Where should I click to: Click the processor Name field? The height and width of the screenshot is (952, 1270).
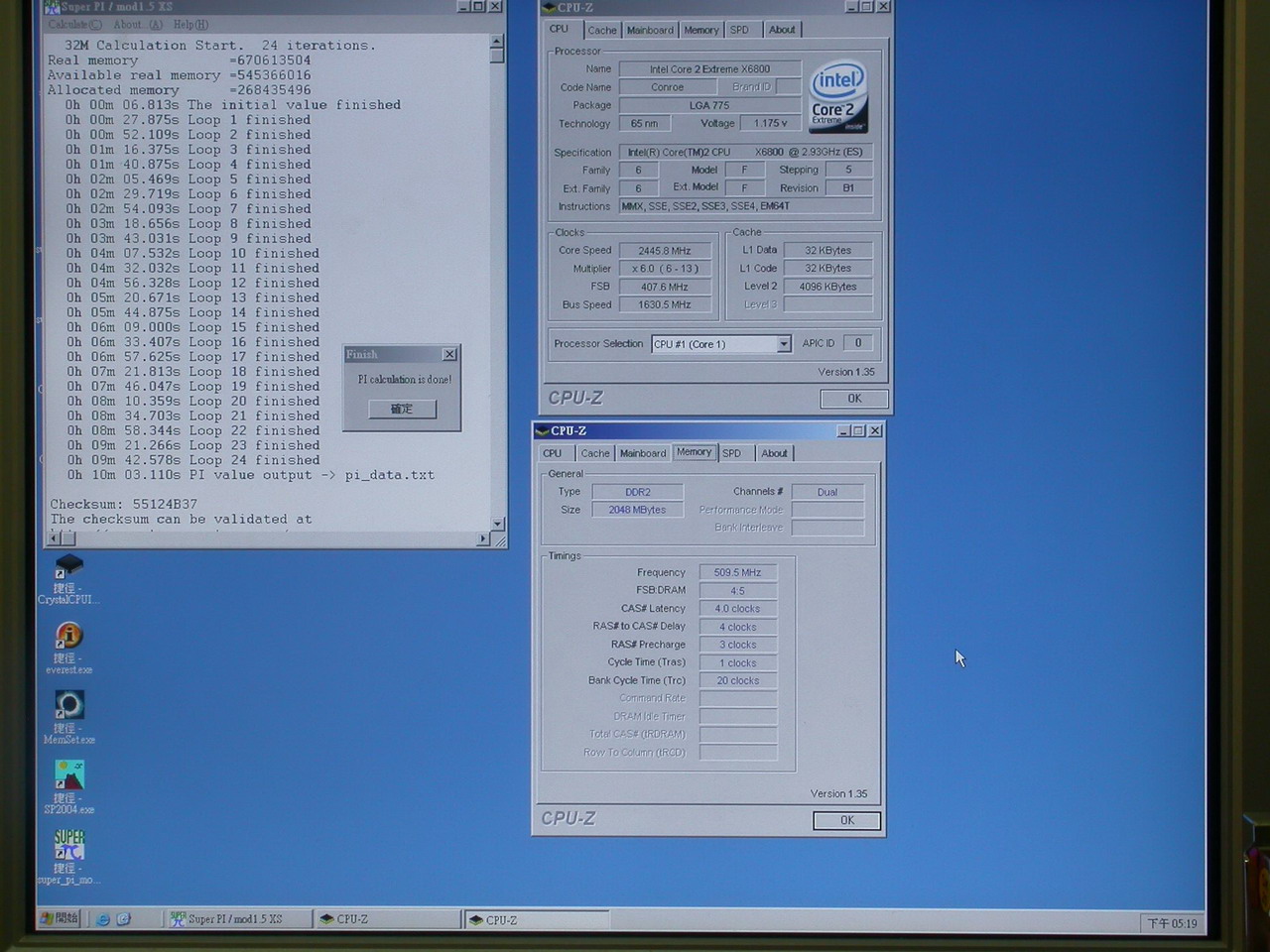tap(709, 69)
